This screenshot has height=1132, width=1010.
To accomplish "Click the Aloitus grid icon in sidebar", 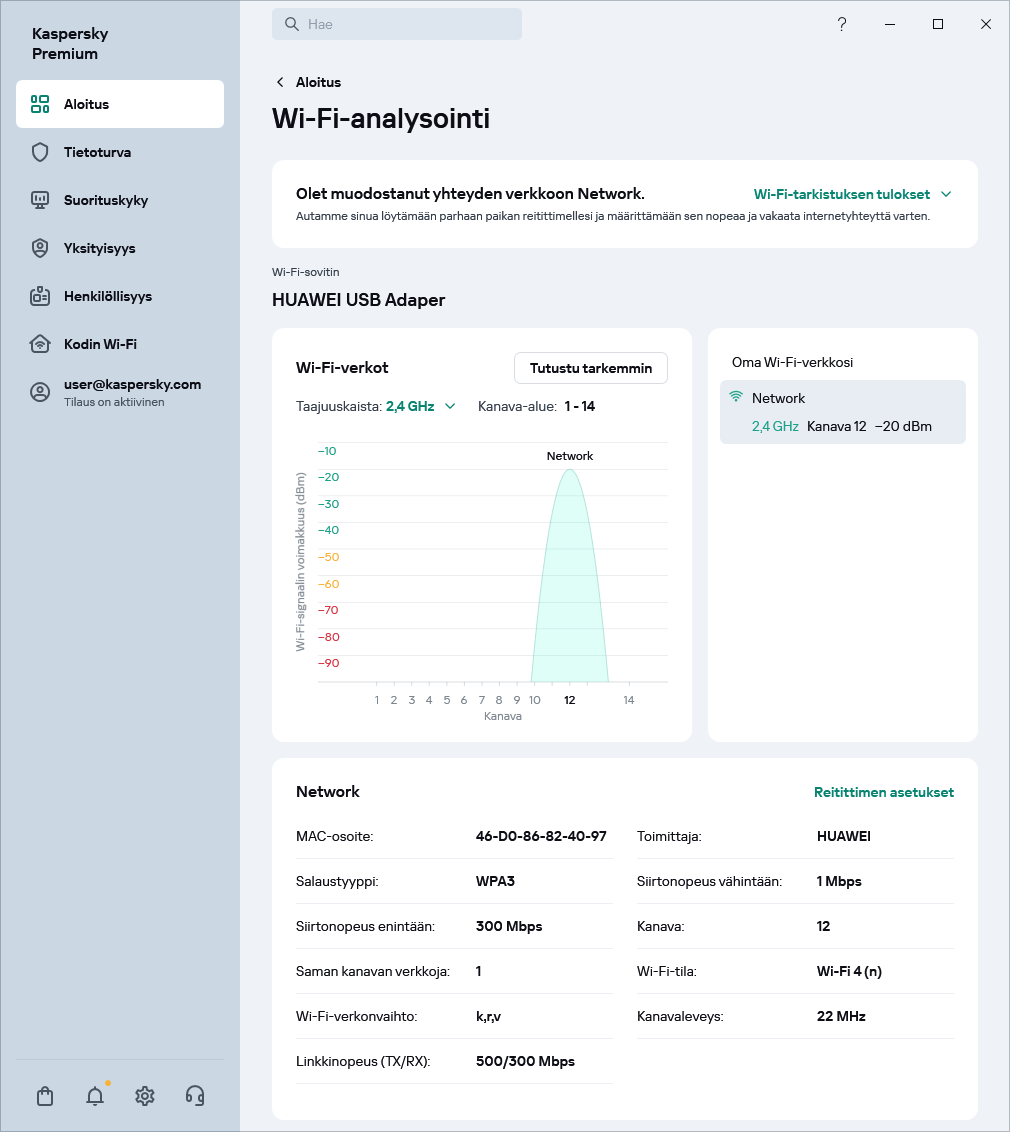I will [x=39, y=103].
